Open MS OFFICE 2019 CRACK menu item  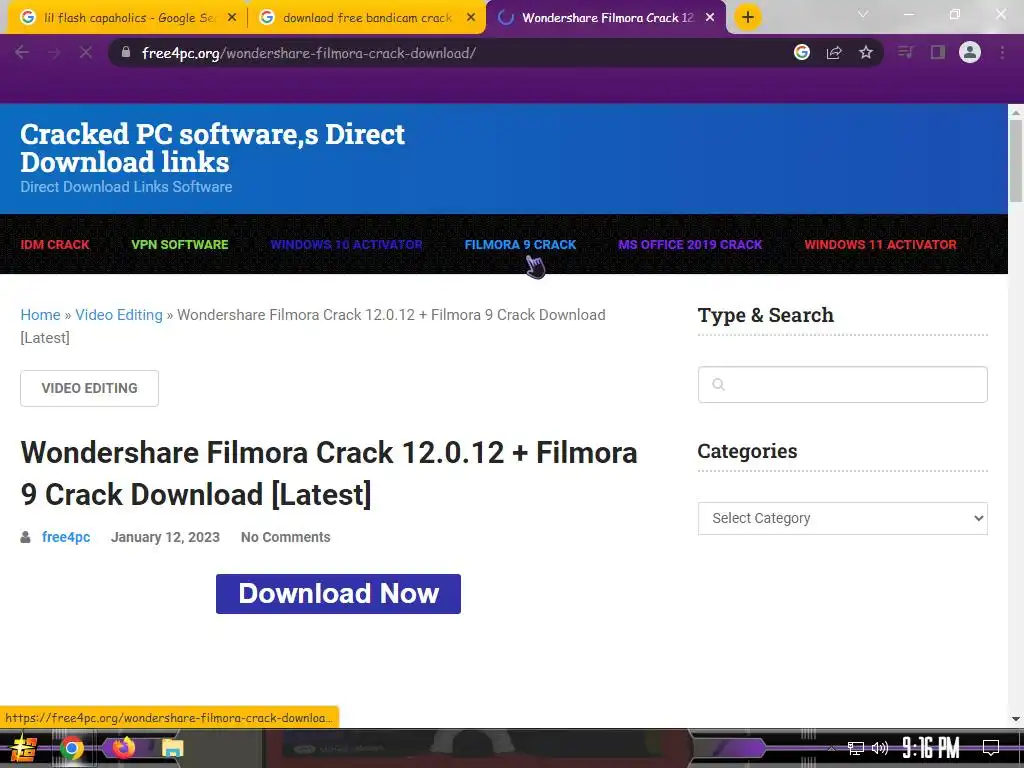(x=690, y=245)
